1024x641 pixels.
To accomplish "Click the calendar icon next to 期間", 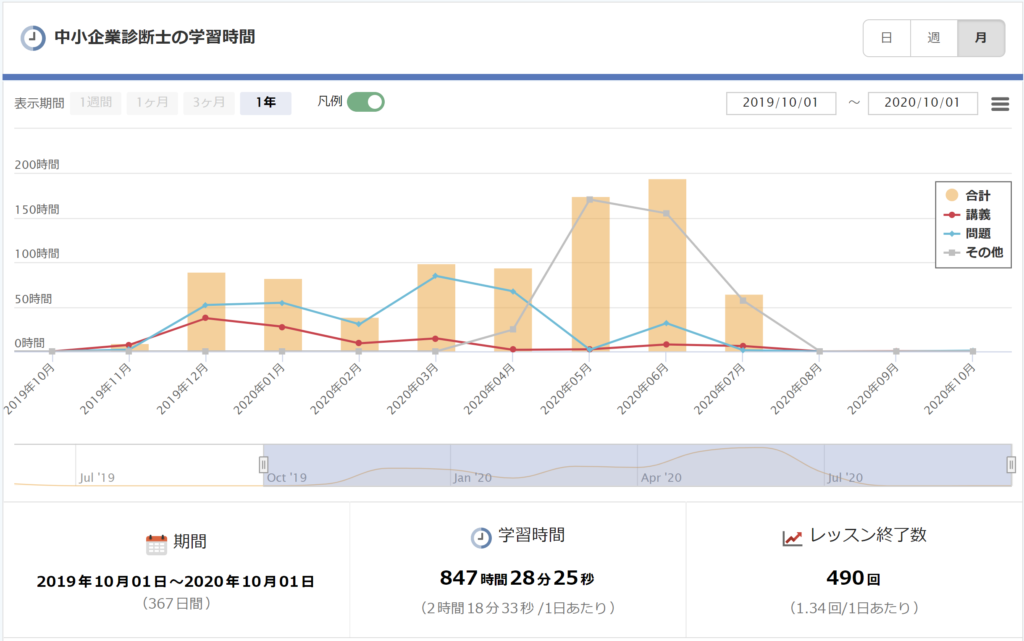I will pyautogui.click(x=156, y=544).
